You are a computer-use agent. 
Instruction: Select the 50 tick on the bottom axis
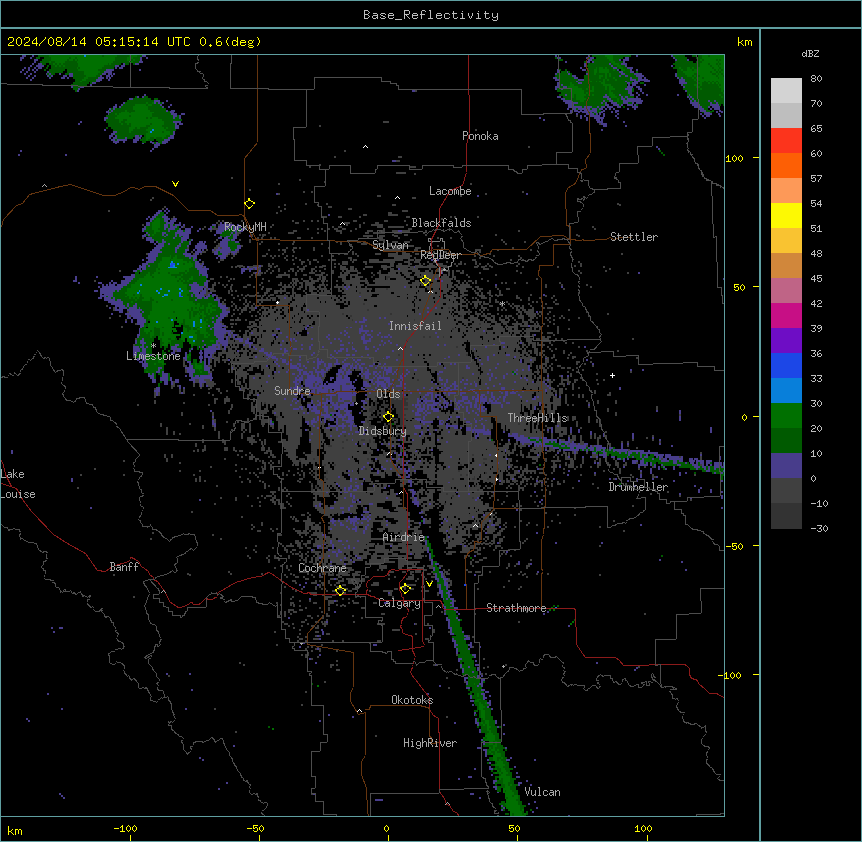coord(514,828)
